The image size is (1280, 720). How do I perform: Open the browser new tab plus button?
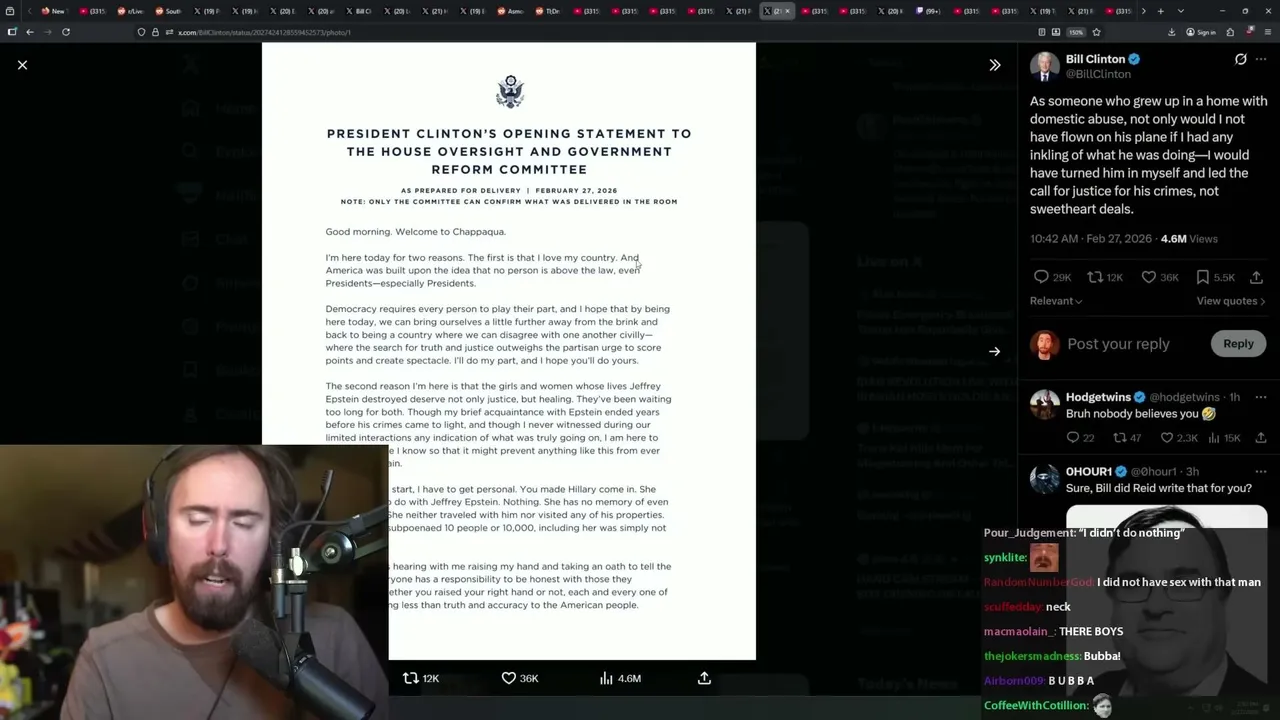pyautogui.click(x=1160, y=11)
